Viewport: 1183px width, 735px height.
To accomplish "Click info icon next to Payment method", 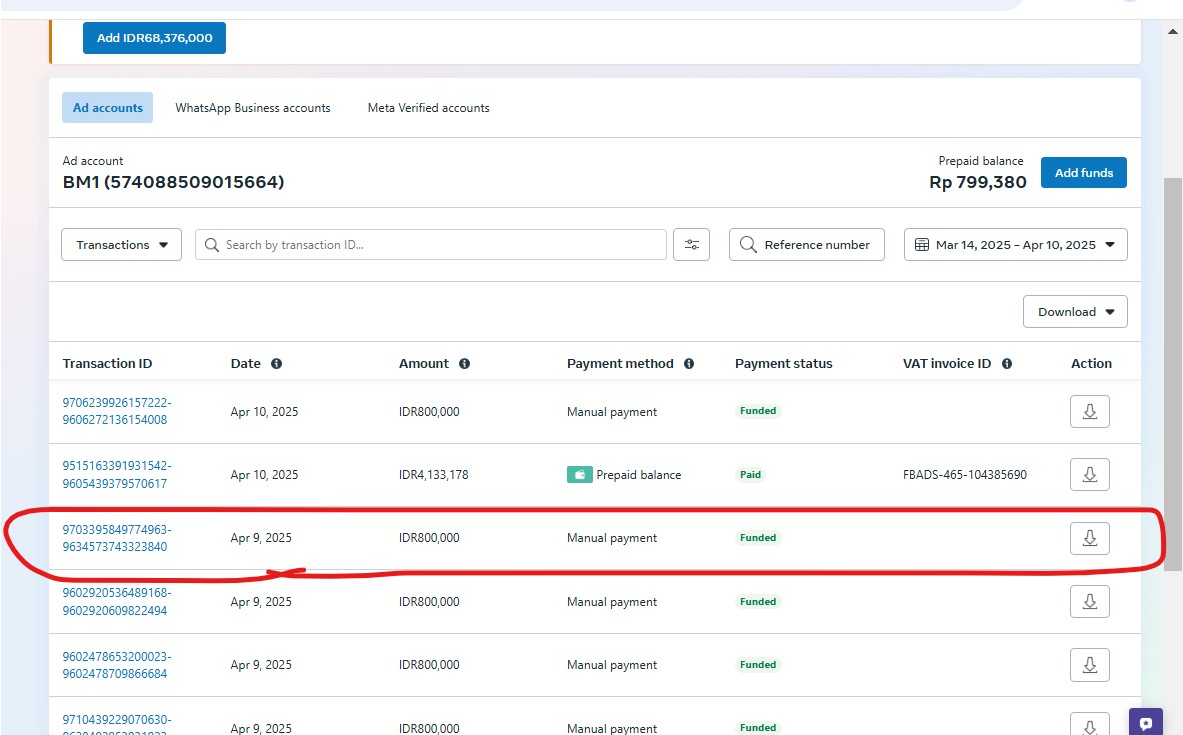I will (689, 364).
